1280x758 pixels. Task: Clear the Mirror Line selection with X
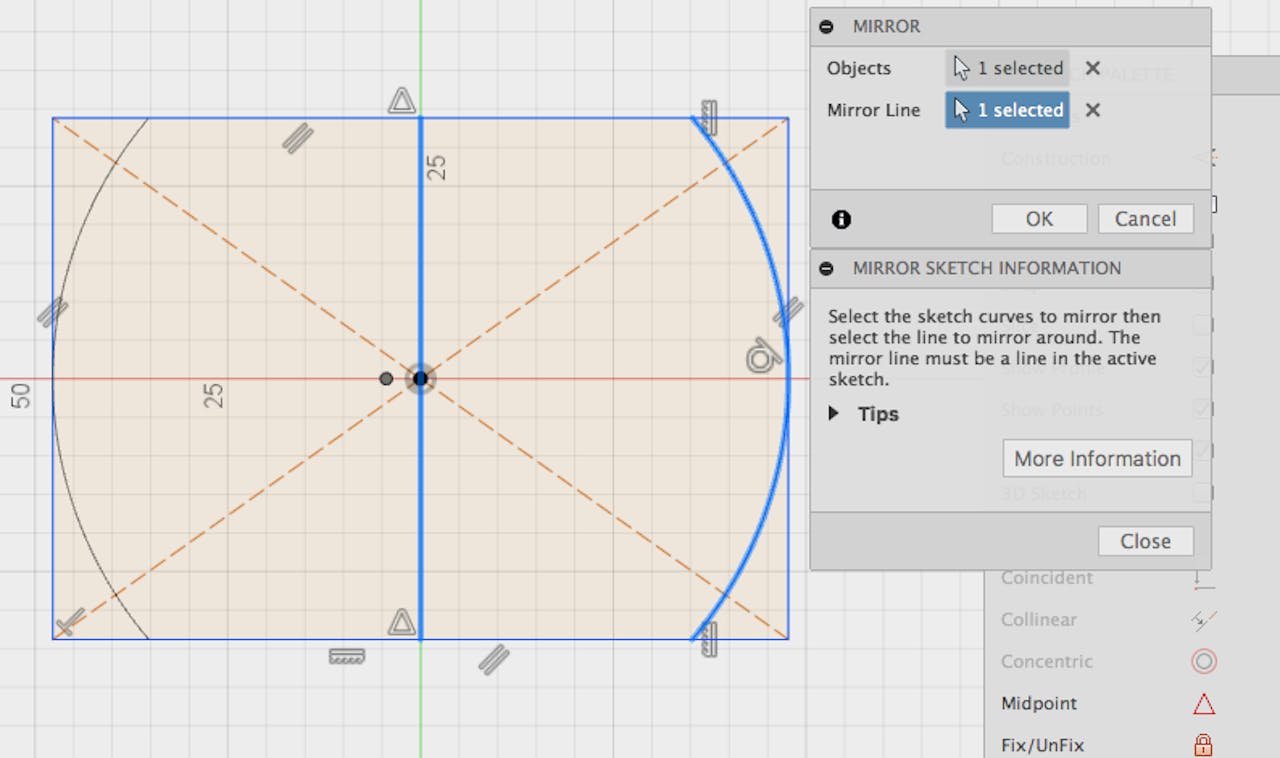(x=1093, y=110)
